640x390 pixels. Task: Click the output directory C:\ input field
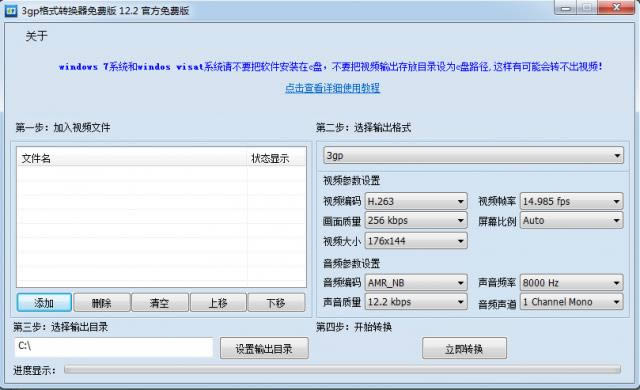pyautogui.click(x=113, y=347)
